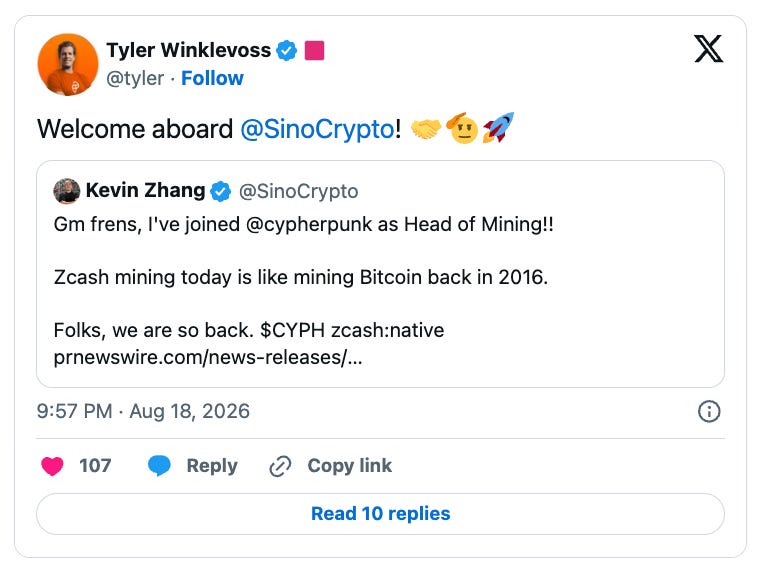Open the @SinoCrypto mention in tweet
The width and height of the screenshot is (764, 576).
pos(317,129)
